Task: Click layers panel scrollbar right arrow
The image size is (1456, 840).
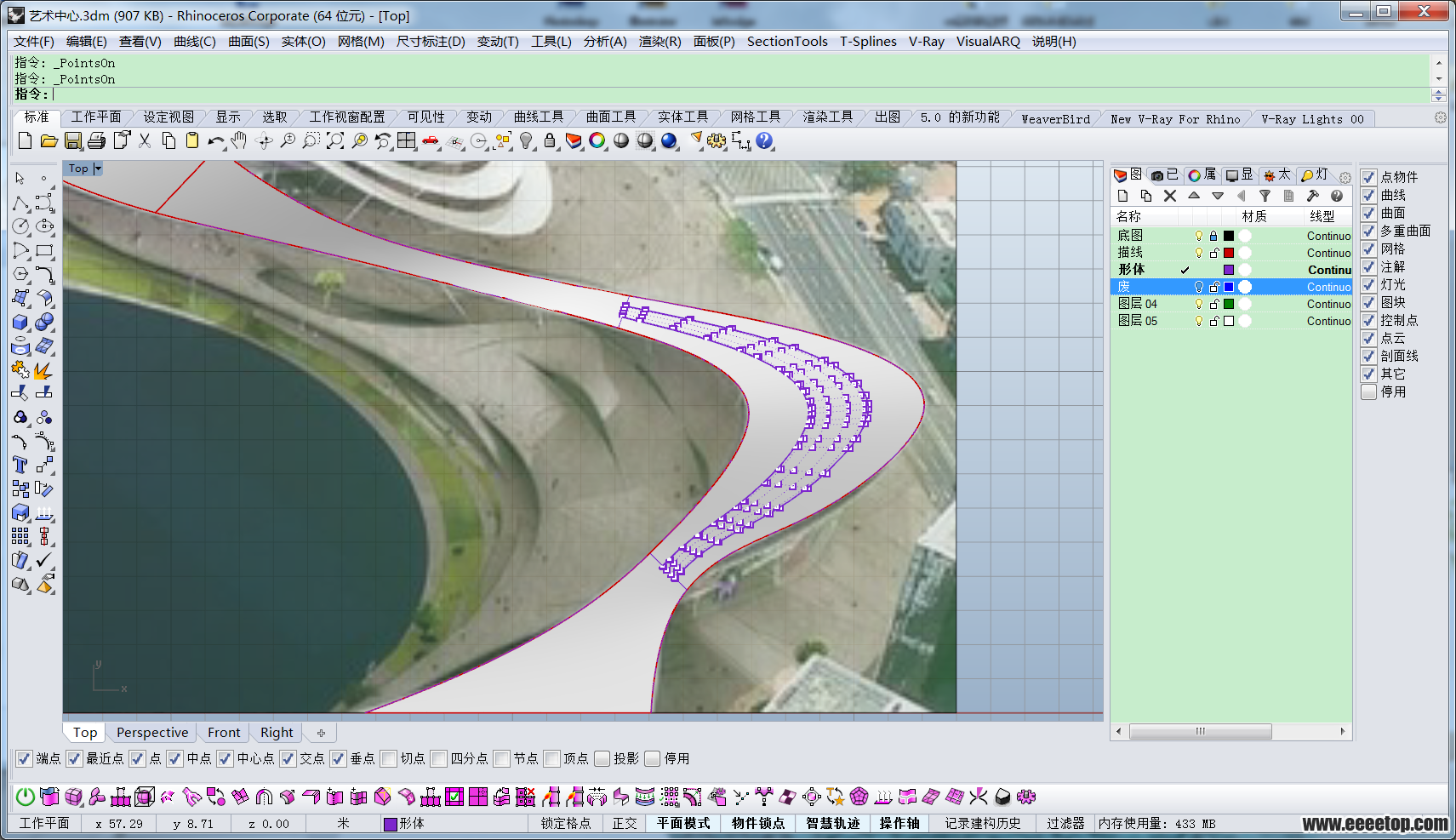Action: [1343, 731]
